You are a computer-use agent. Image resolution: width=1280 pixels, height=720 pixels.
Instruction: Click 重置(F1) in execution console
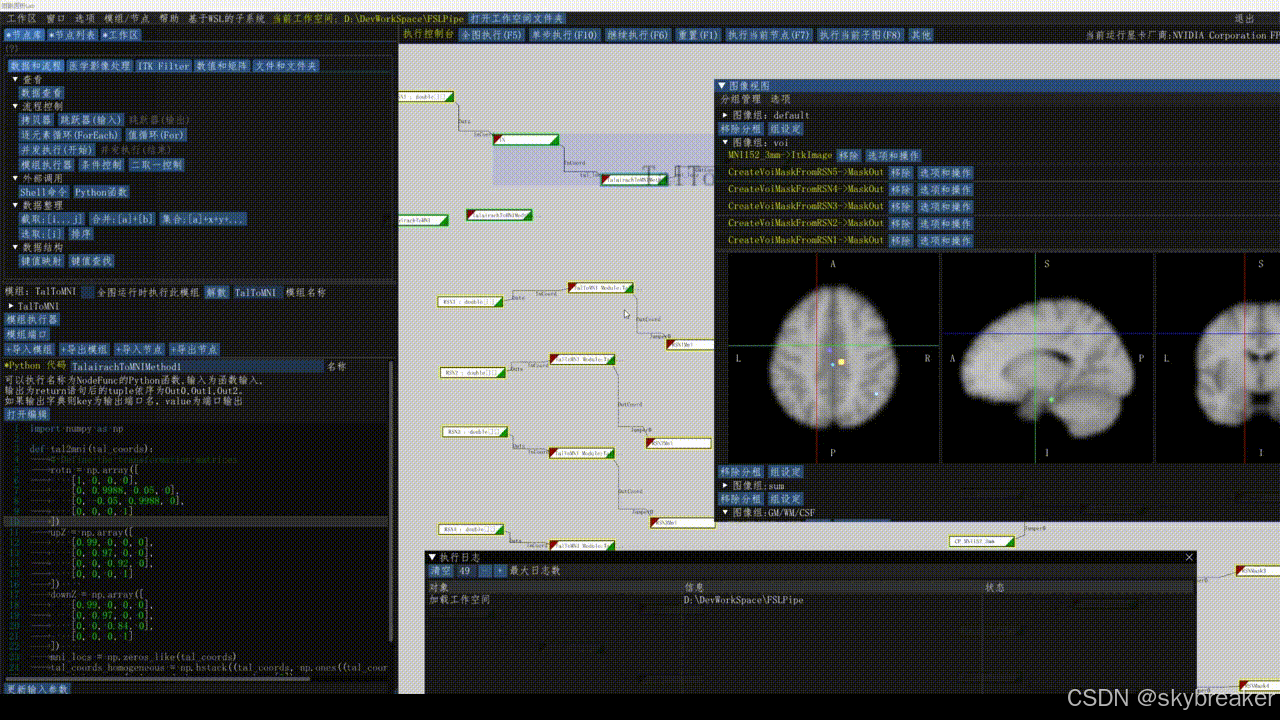point(698,35)
